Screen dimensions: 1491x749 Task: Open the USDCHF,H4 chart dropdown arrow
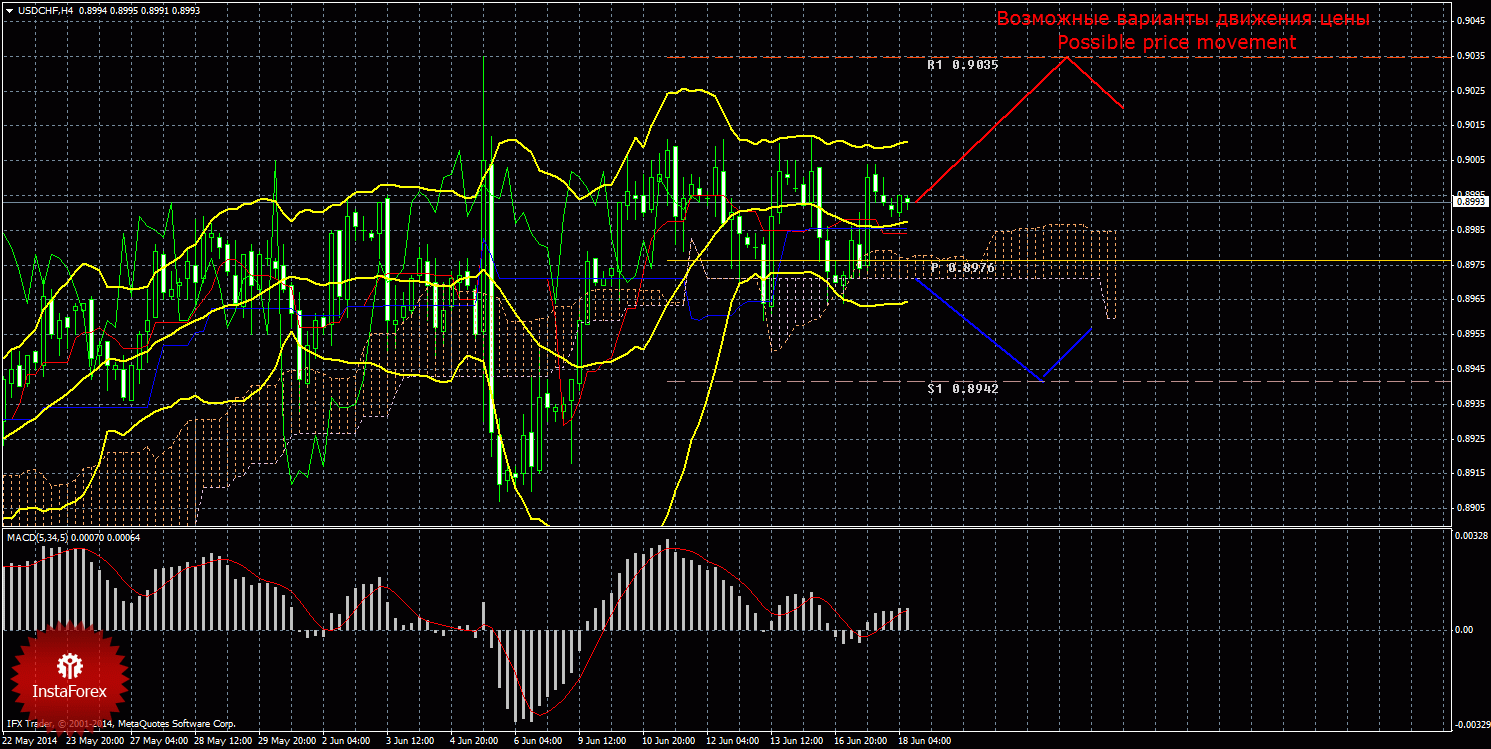tap(9, 10)
